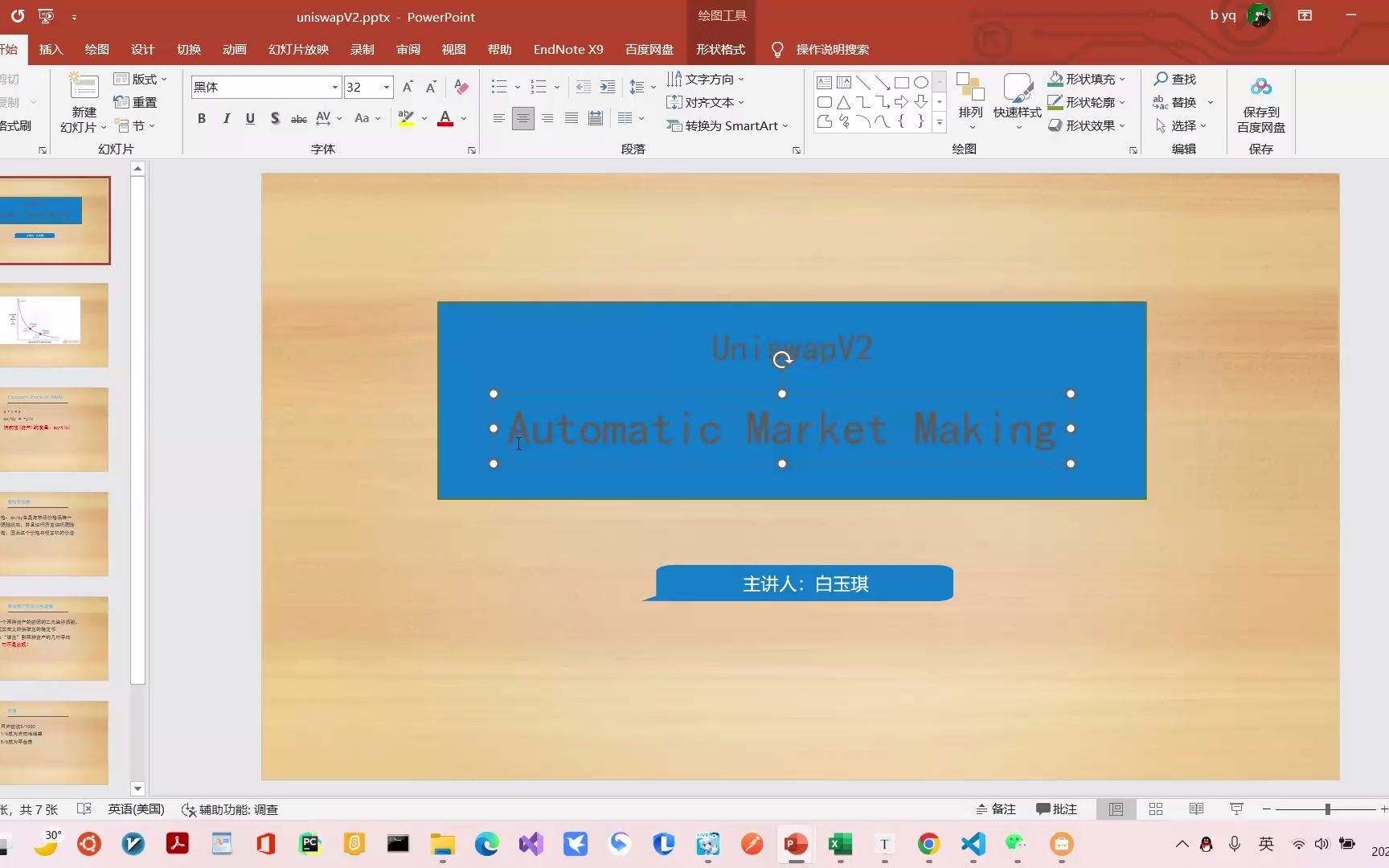This screenshot has width=1389, height=868.
Task: Open Shape Outline (形状轮廓) dropdown
Action: [x=1087, y=102]
